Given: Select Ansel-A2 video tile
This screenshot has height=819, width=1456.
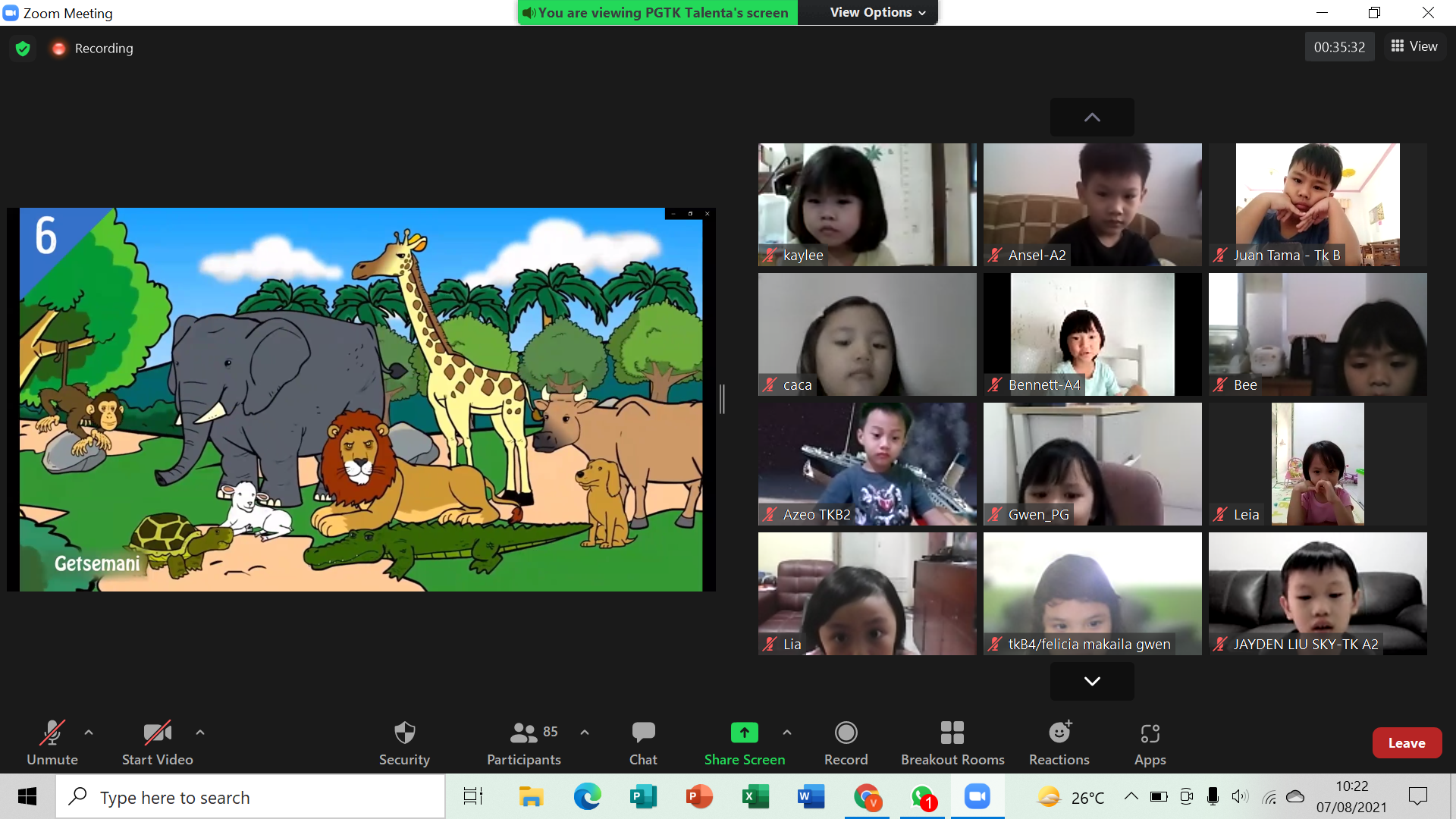Looking at the screenshot, I should pos(1093,205).
